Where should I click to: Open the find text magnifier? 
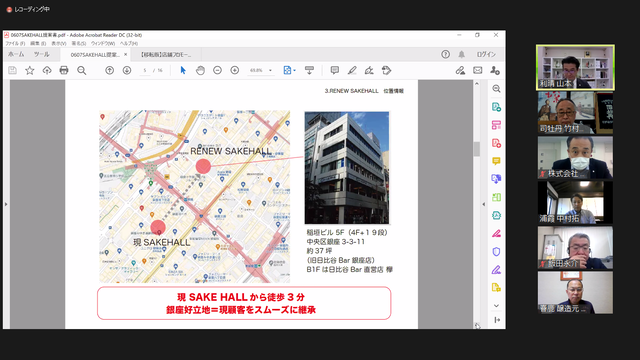click(x=82, y=71)
